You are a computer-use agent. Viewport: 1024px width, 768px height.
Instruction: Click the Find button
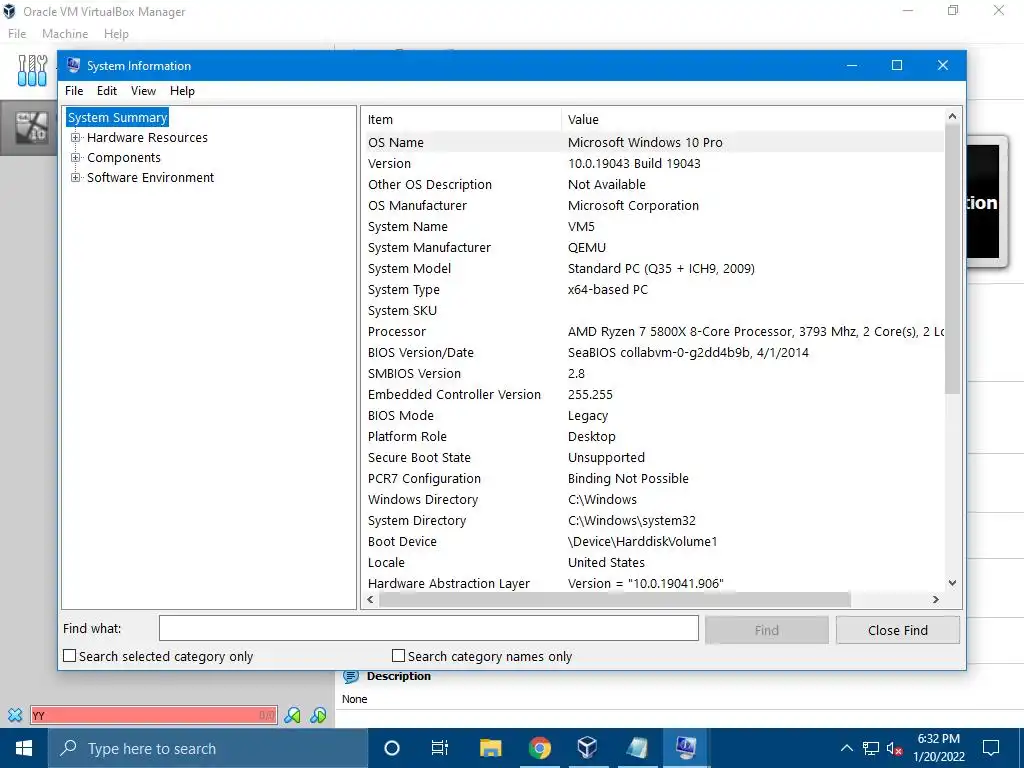[767, 630]
